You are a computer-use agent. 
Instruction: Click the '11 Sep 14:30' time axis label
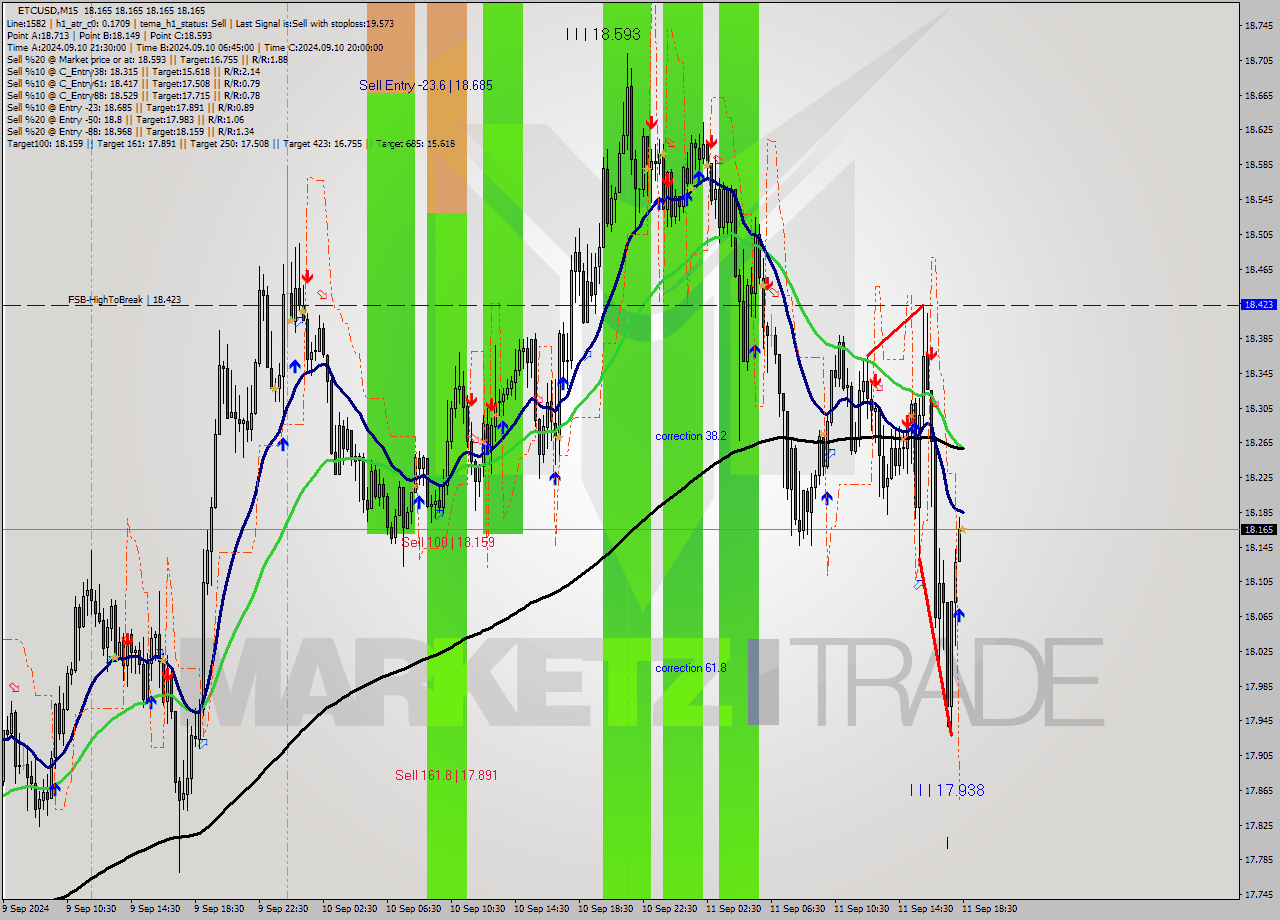tap(925, 909)
